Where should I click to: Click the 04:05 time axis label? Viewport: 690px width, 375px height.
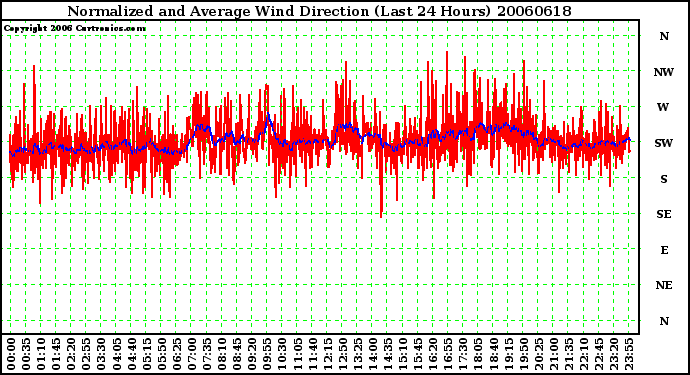pos(116,354)
